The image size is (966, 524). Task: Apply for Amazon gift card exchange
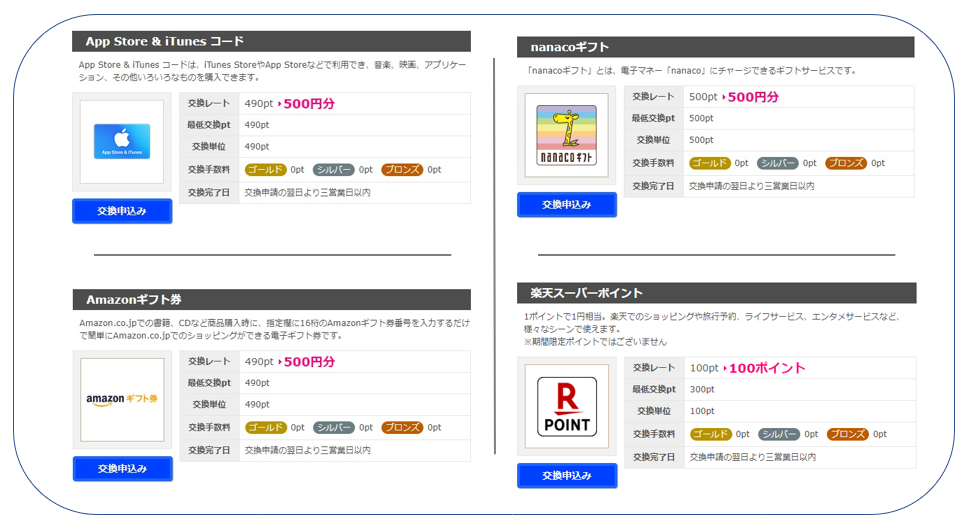(123, 469)
